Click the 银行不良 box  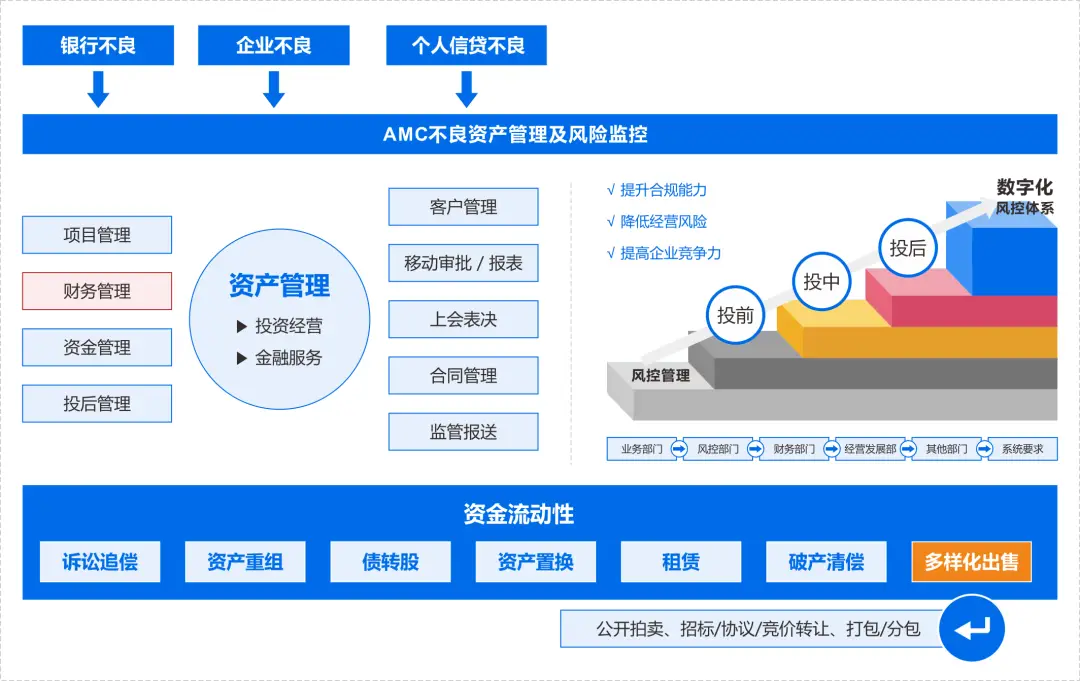[x=98, y=45]
